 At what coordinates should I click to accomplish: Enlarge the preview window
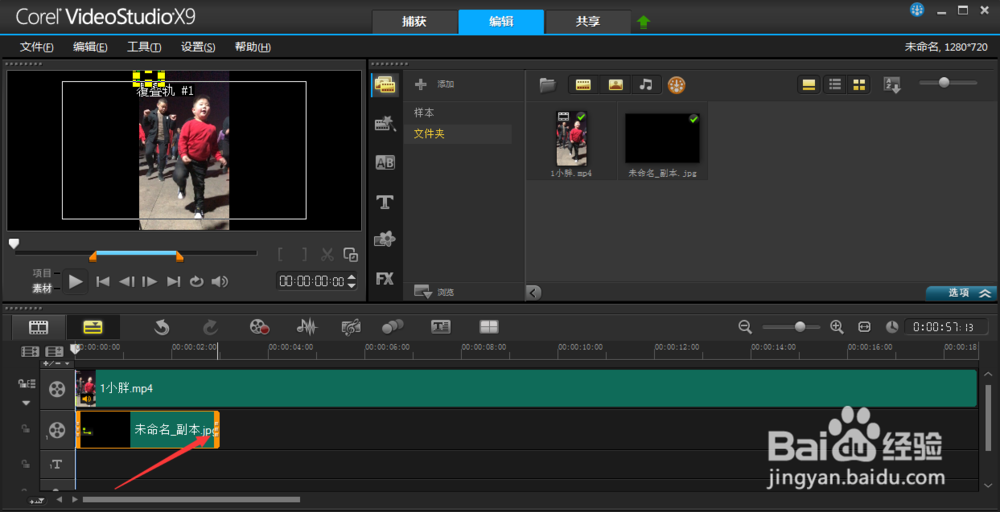(x=351, y=254)
